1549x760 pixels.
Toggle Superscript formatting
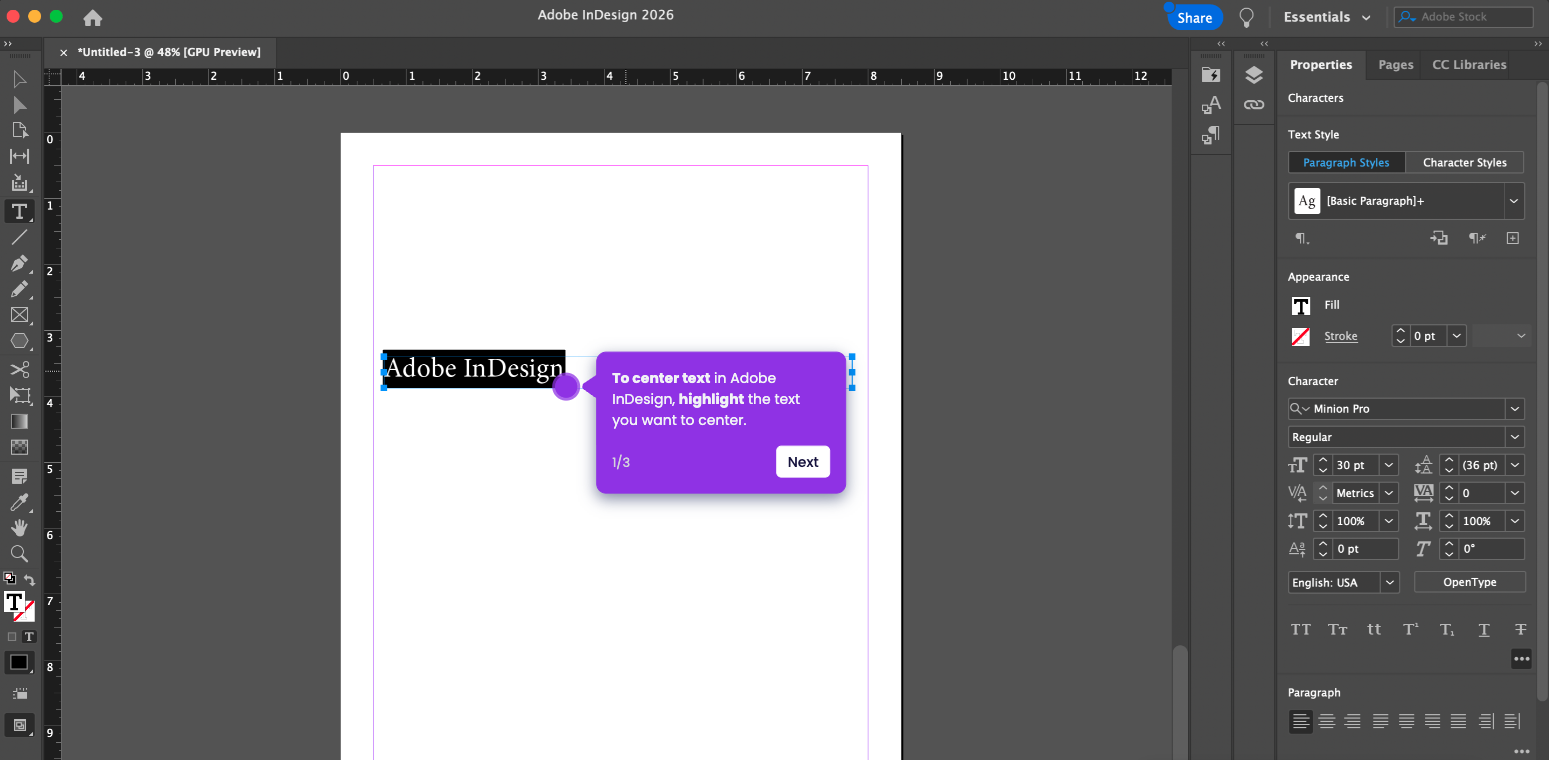click(1411, 629)
